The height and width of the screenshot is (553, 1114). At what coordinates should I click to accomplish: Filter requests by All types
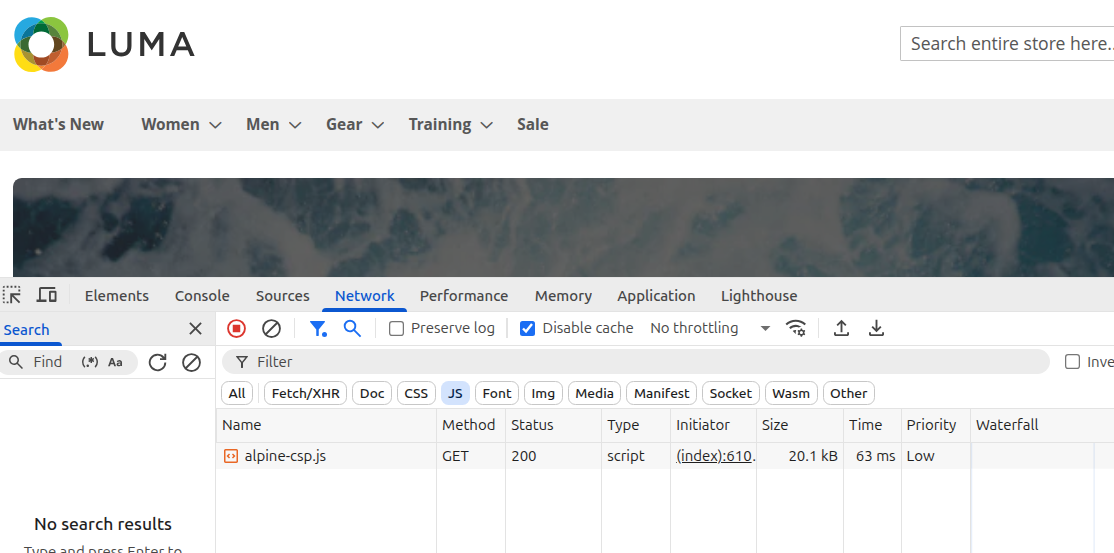point(237,393)
